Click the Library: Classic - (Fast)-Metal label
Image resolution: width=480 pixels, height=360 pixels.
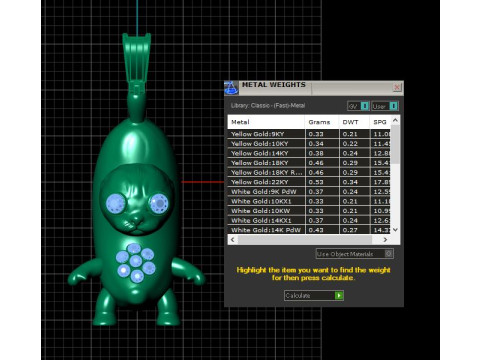(268, 106)
